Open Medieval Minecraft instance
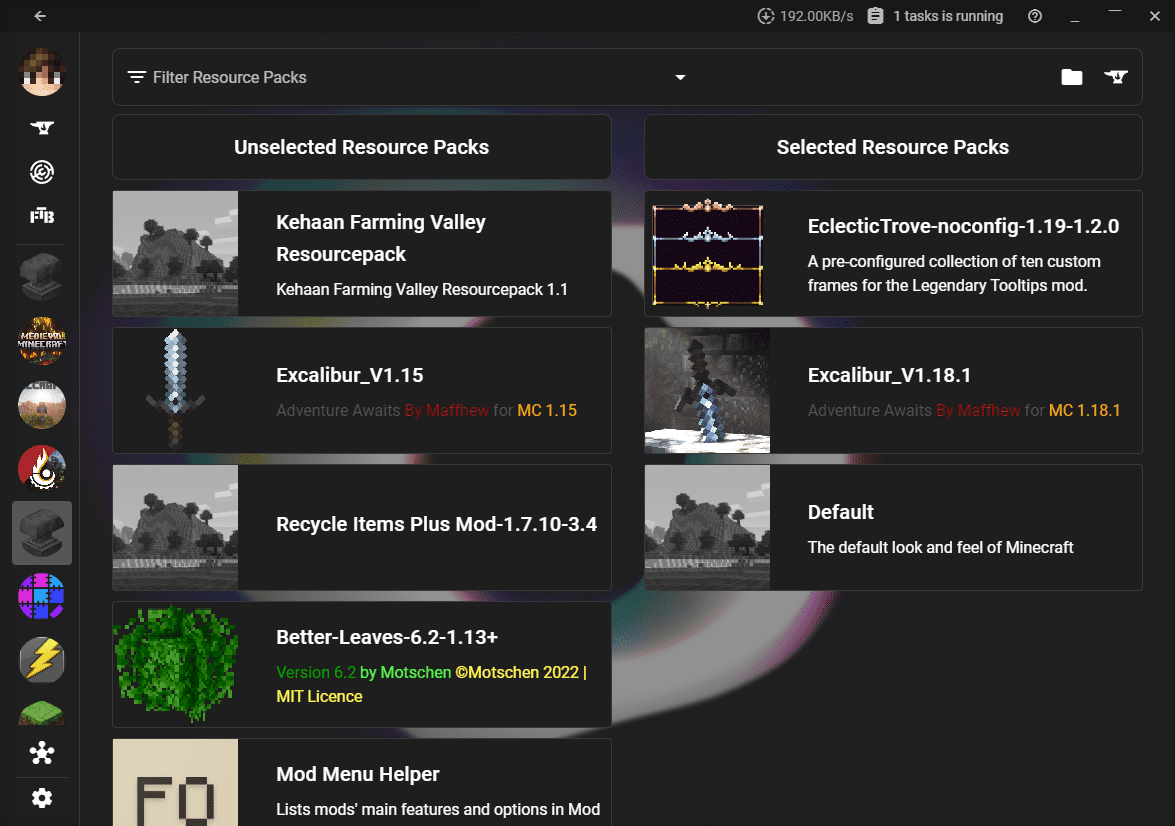This screenshot has height=826, width=1175. [42, 340]
